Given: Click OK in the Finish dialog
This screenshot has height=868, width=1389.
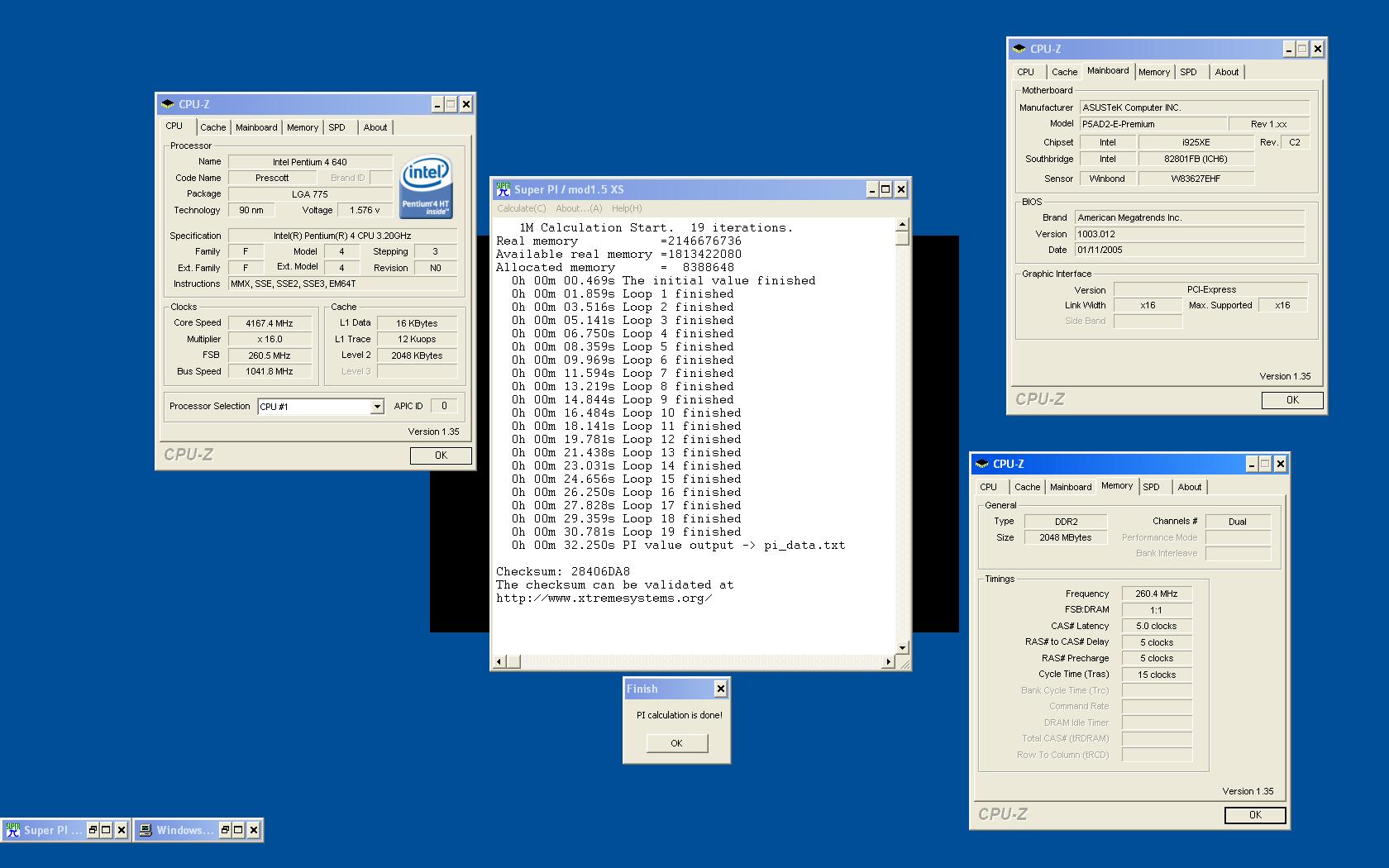Looking at the screenshot, I should point(676,743).
